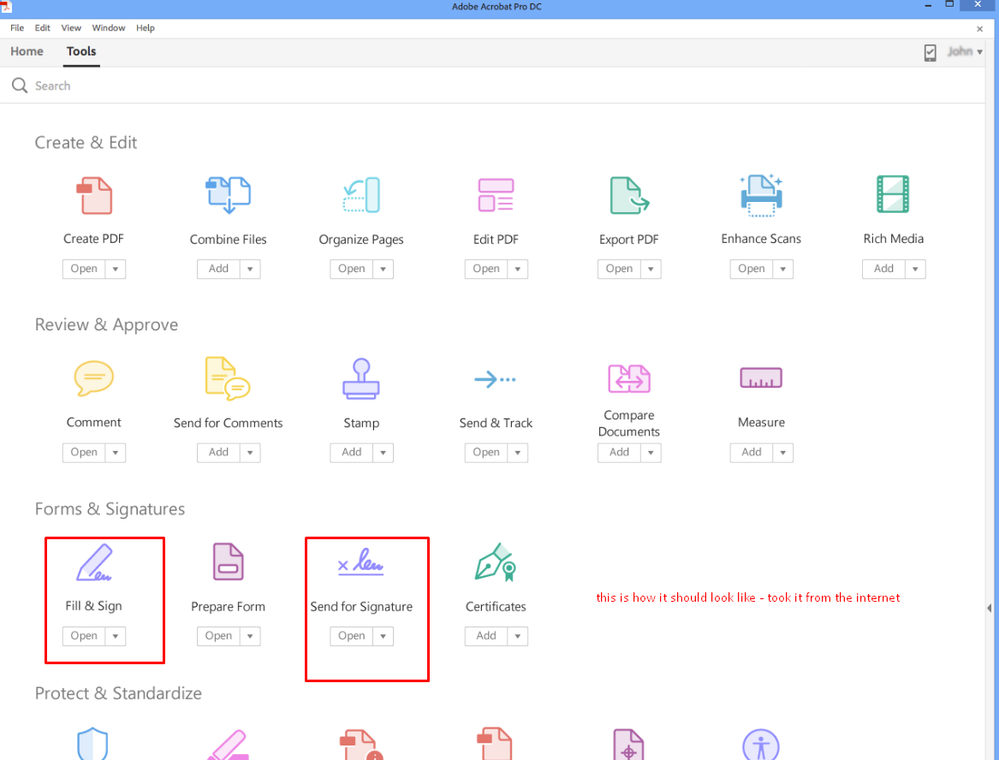Select the Enhance Scans icon

(761, 195)
